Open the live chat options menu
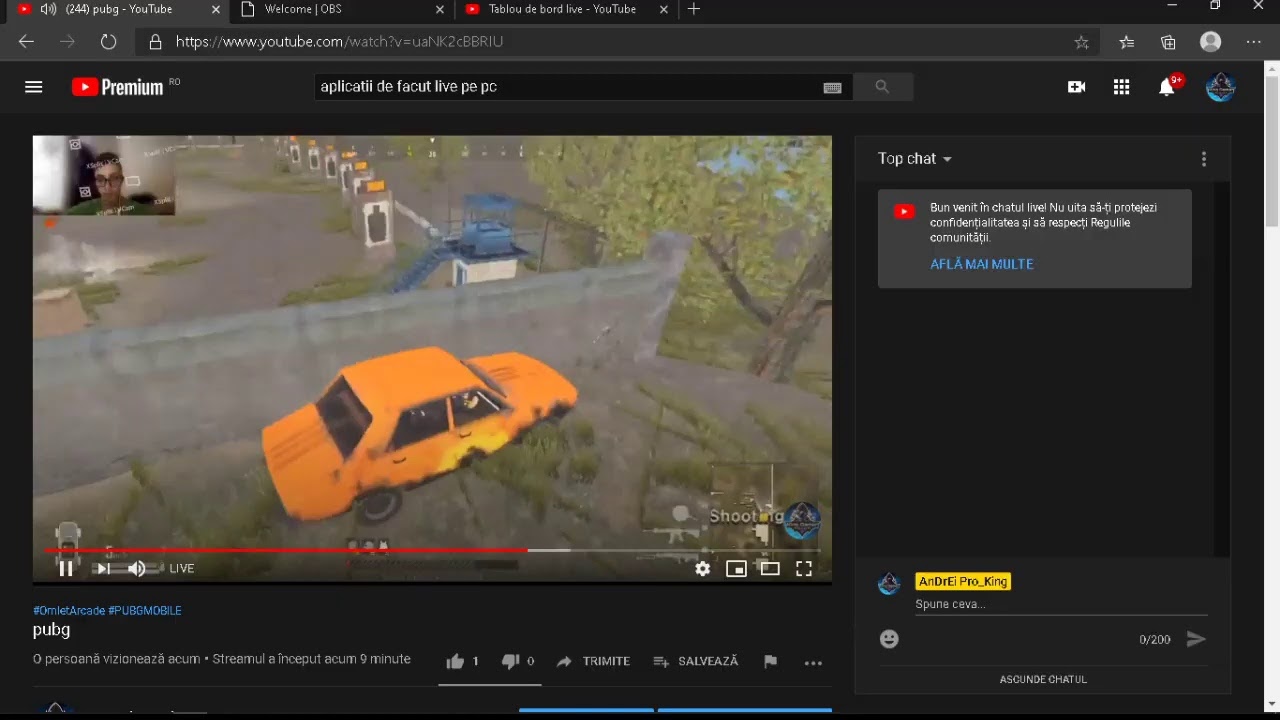The height and width of the screenshot is (720, 1280). pyautogui.click(x=1204, y=159)
